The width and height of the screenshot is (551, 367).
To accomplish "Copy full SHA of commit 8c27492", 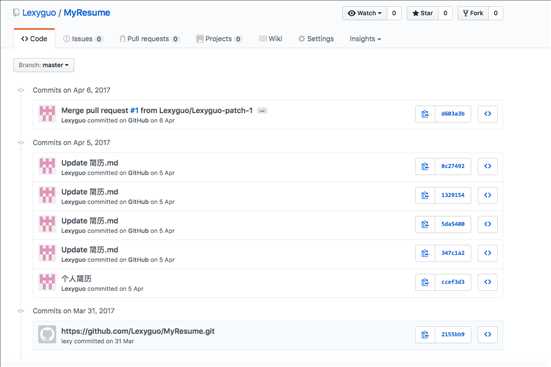I will pos(425,166).
